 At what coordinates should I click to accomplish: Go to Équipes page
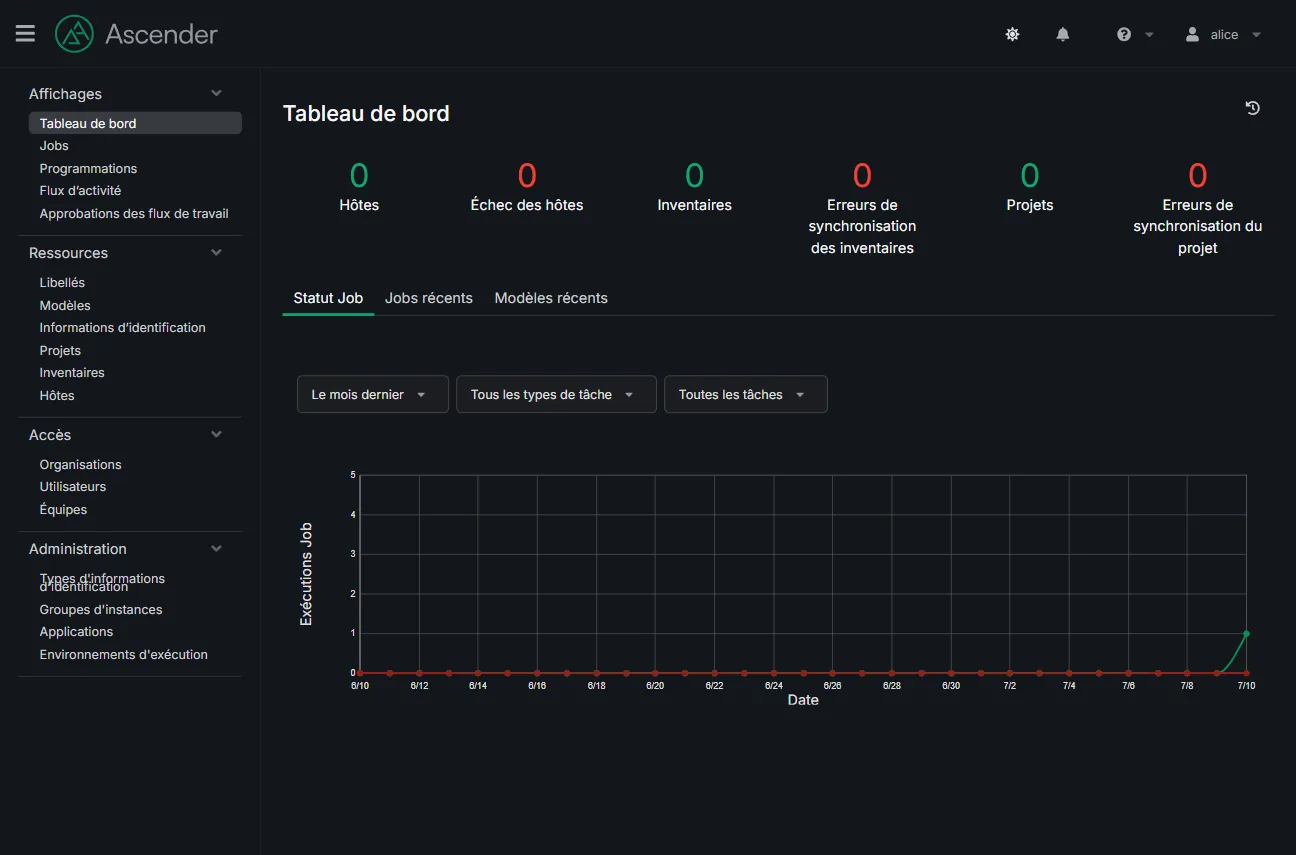tap(63, 509)
